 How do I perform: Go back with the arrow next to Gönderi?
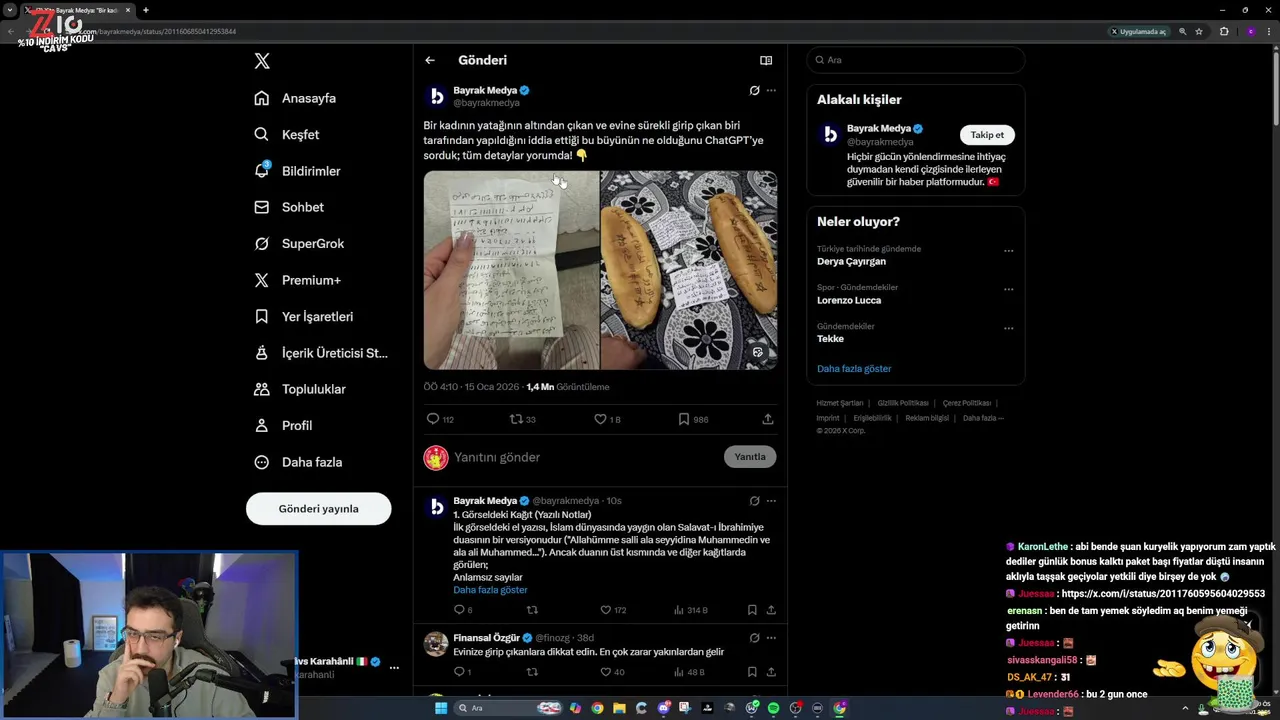[x=430, y=60]
